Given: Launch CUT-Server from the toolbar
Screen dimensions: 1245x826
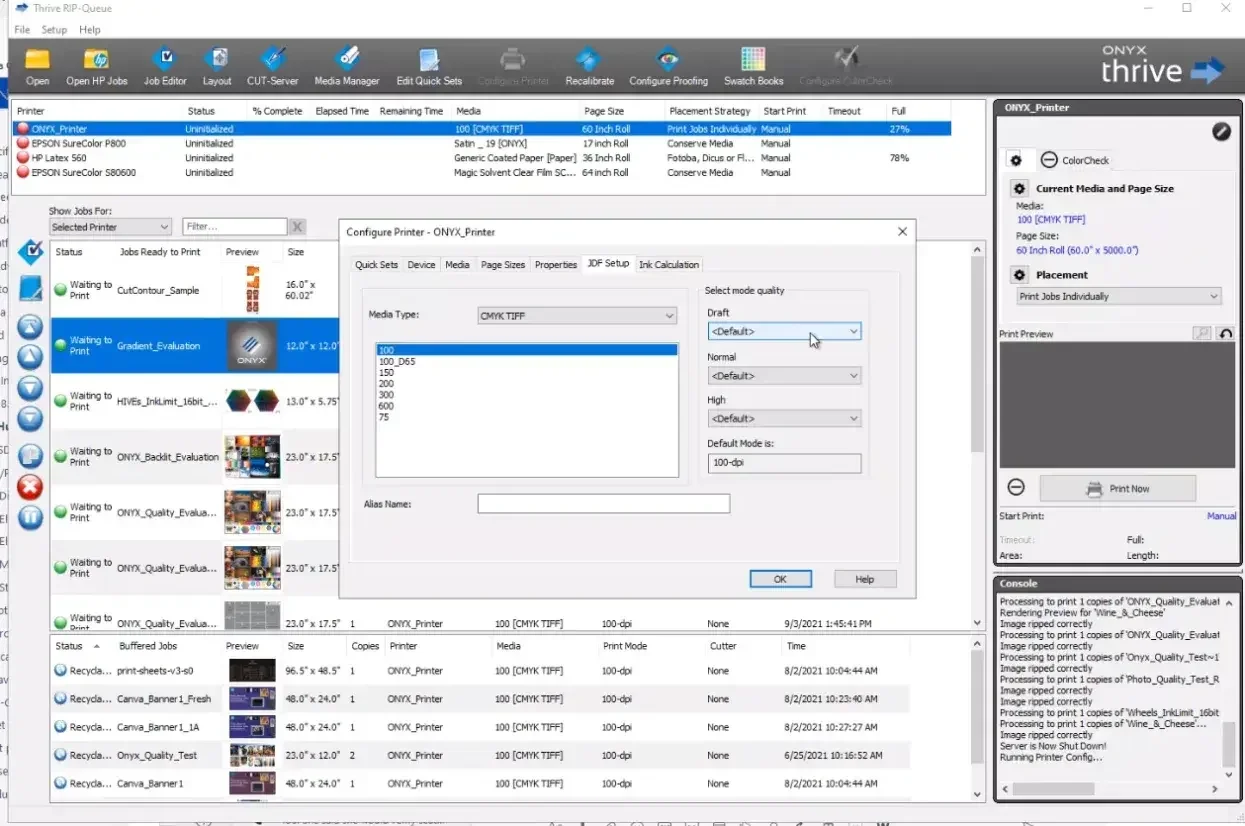Looking at the screenshot, I should (272, 60).
